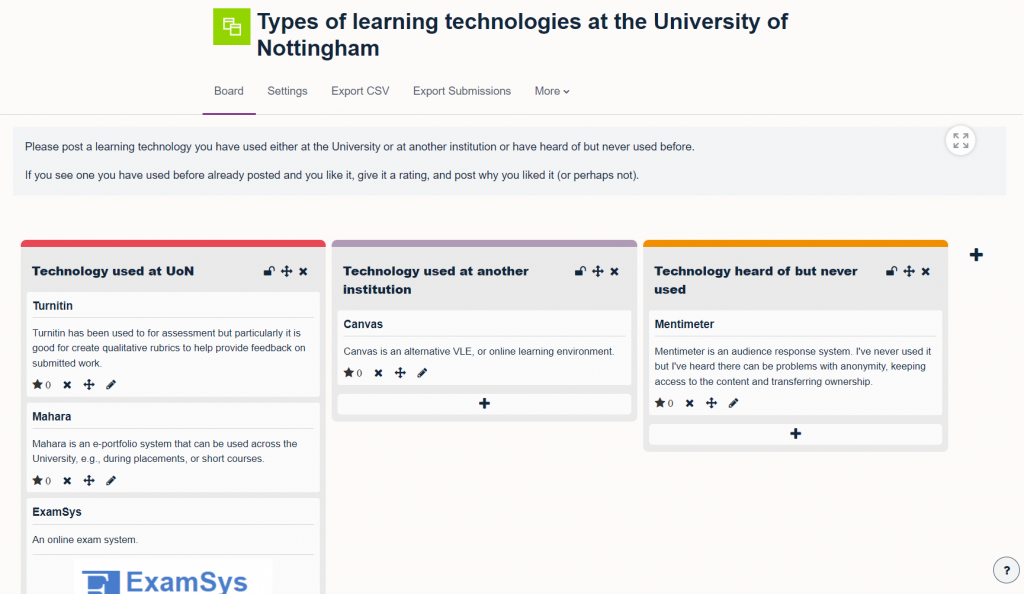The height and width of the screenshot is (594, 1024).
Task: Edit the Mentimeter post
Action: (733, 403)
